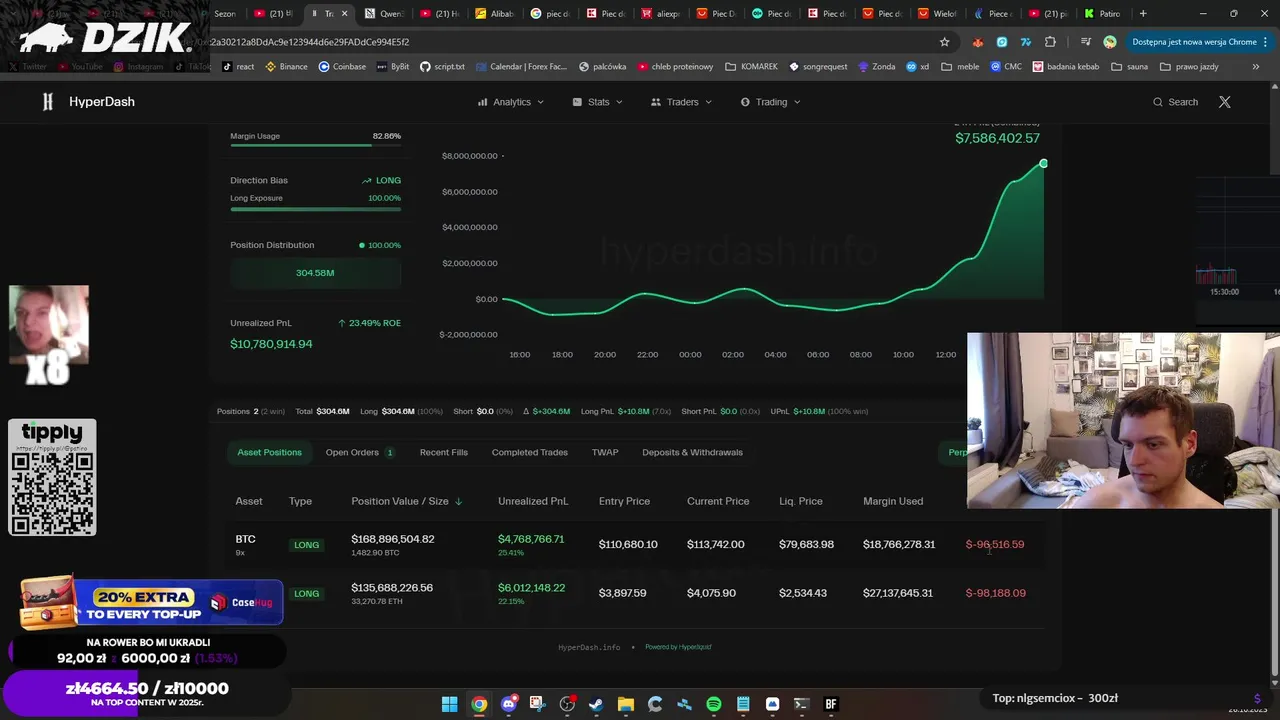The image size is (1280, 720).
Task: Bookmark this page with the star icon
Action: pos(944,42)
